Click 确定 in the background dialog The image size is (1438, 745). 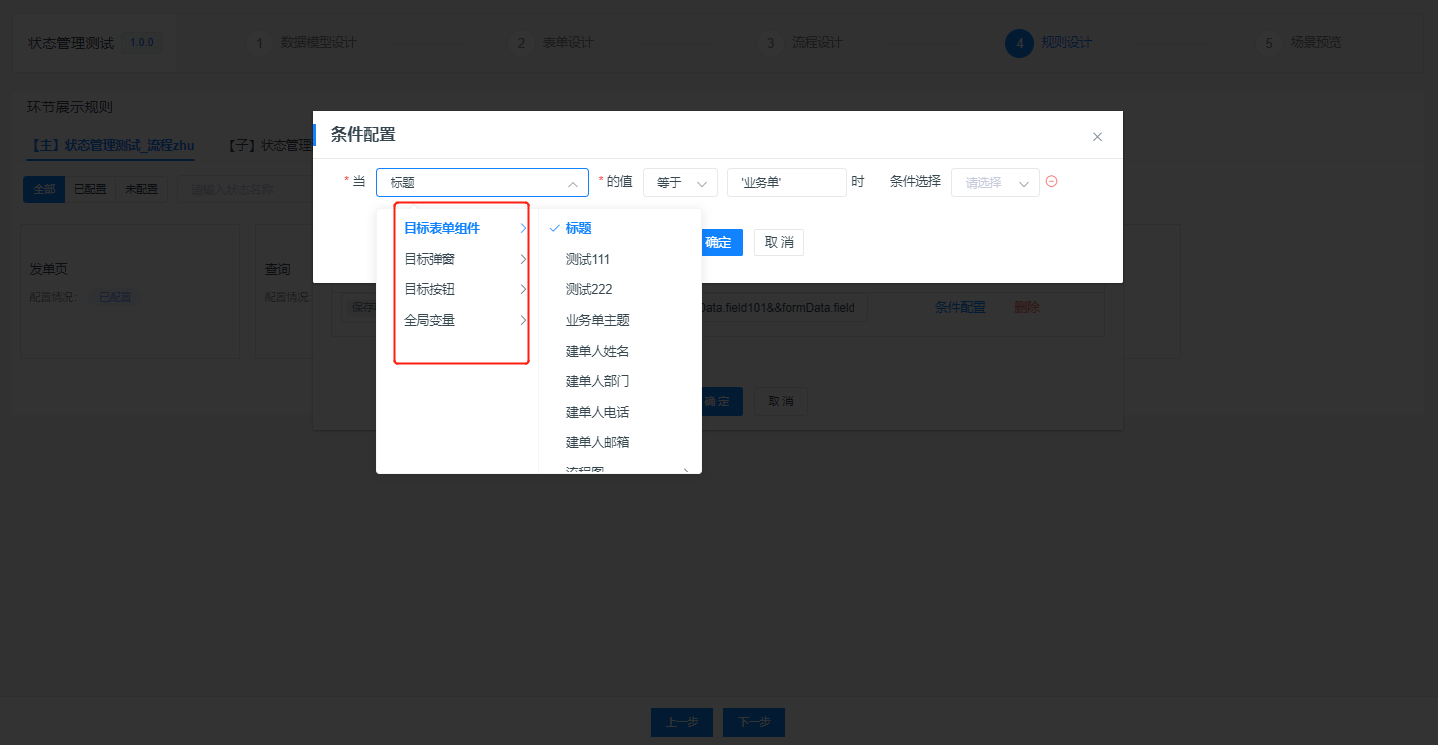721,401
